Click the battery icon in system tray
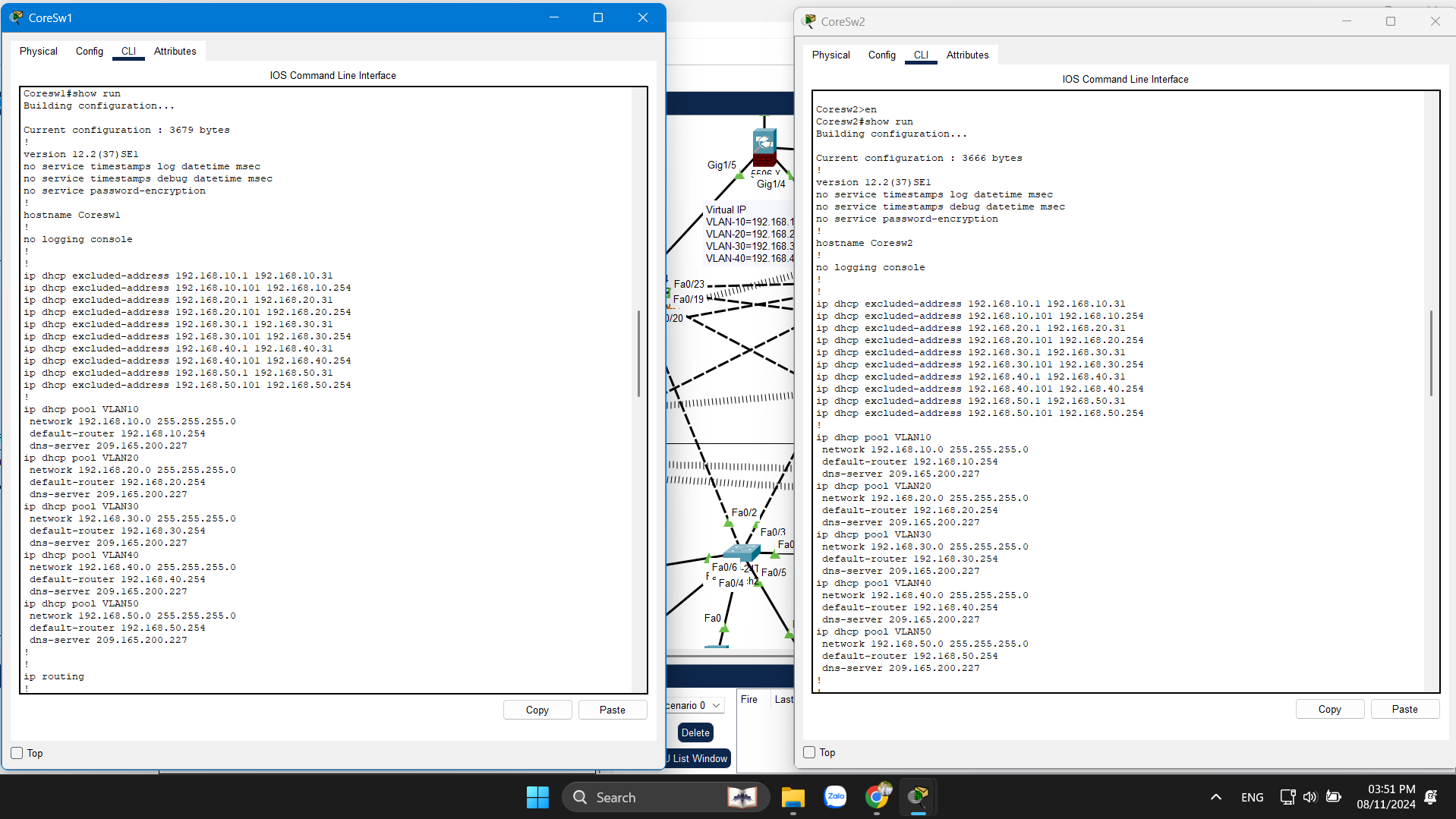Viewport: 1456px width, 819px height. pyautogui.click(x=1334, y=797)
